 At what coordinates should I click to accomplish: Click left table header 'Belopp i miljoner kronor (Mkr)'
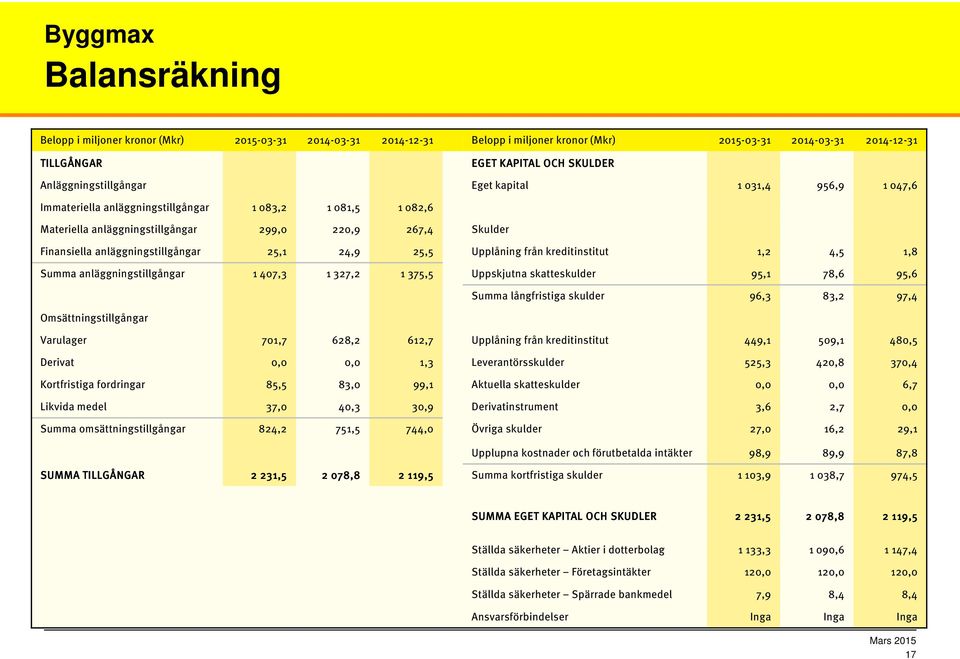[x=111, y=140]
